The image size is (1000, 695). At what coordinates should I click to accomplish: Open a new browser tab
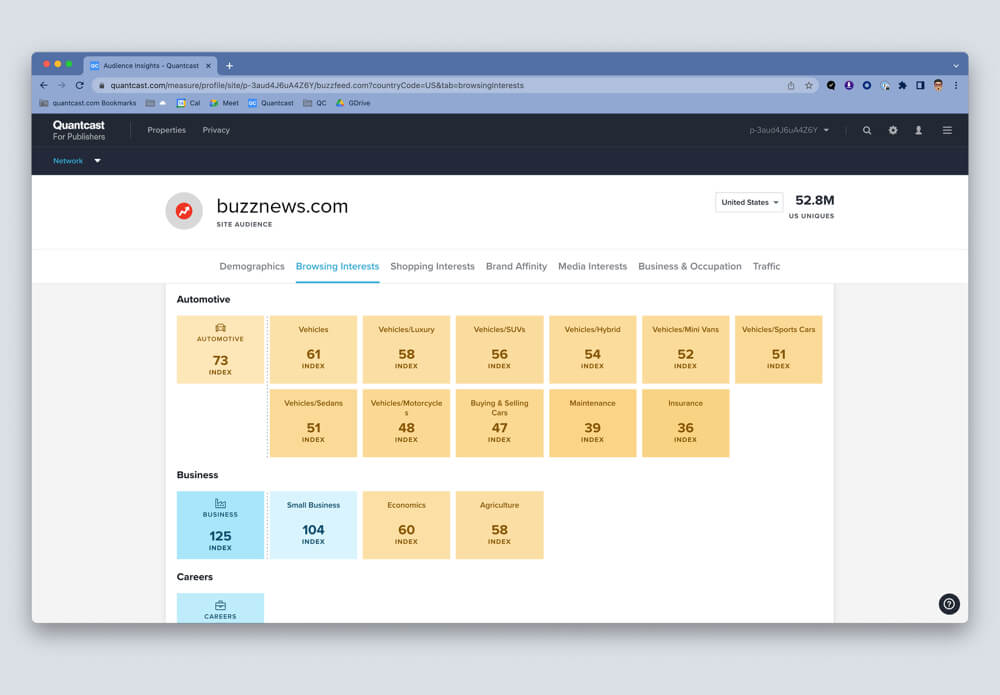pos(229,66)
